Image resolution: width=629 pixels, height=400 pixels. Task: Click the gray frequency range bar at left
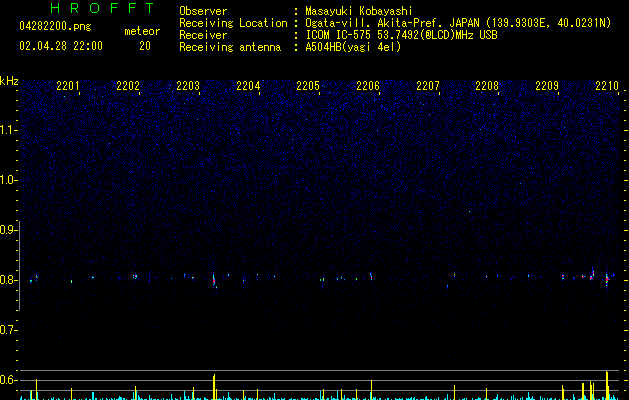(x=19, y=266)
